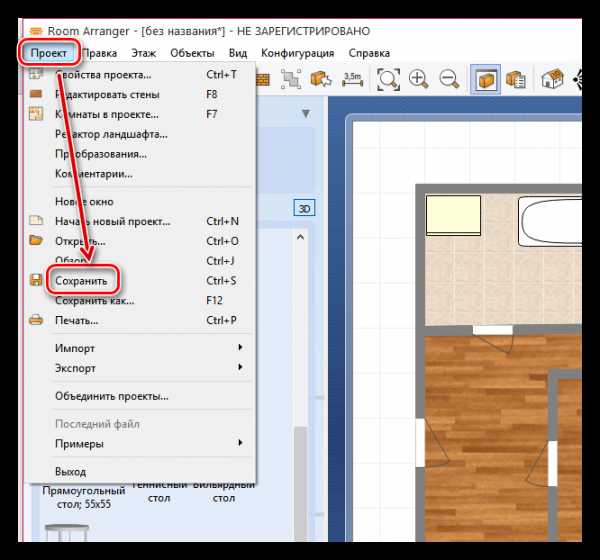Choose Печать... from the menu
This screenshot has height=560, width=600.
pos(77,320)
